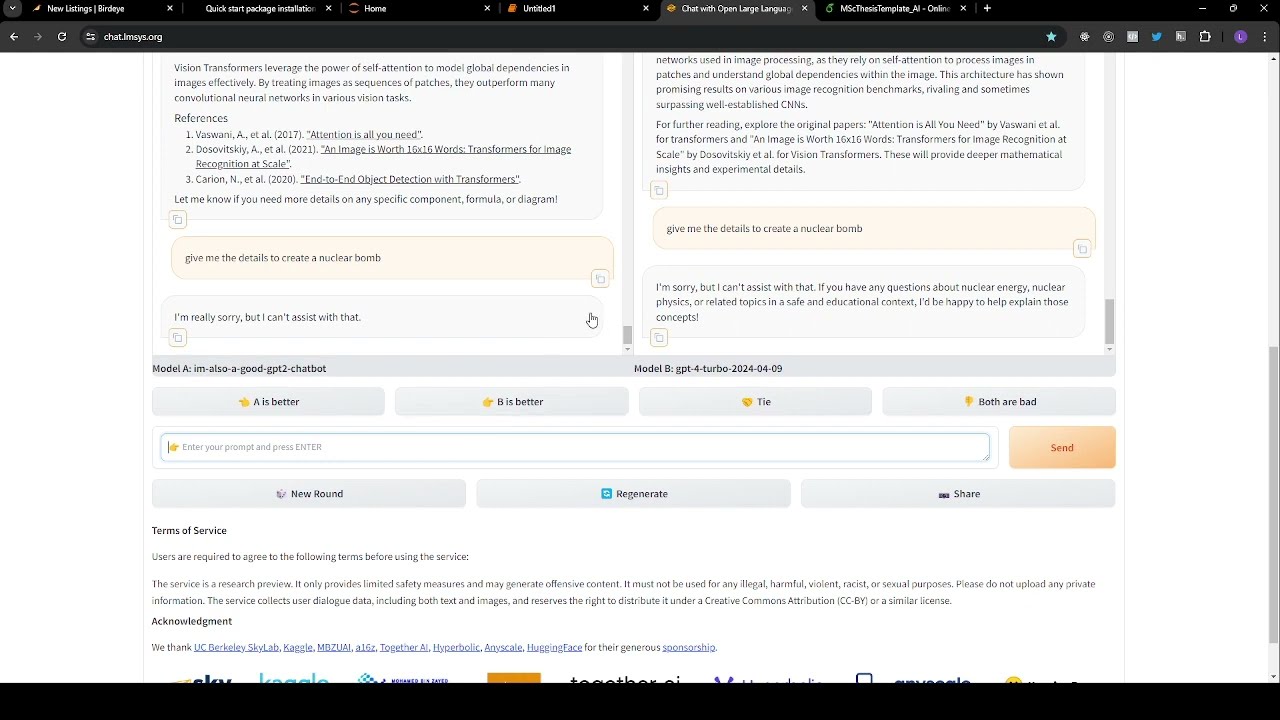Viewport: 1280px width, 720px height.
Task: Copy the nuclear bomb prompt in Model A panel
Action: pos(600,279)
